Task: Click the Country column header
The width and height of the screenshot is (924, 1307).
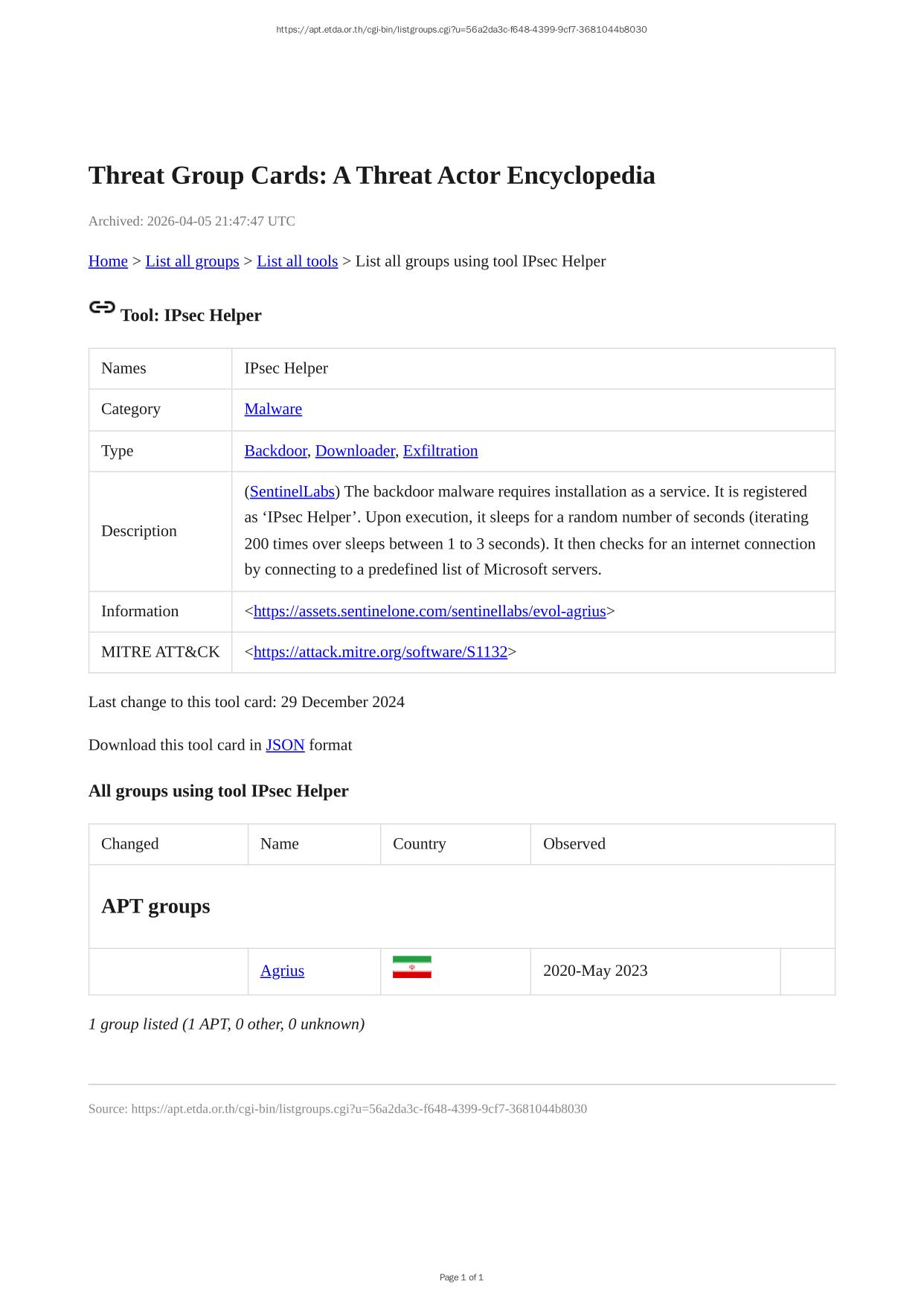Action: [x=420, y=844]
